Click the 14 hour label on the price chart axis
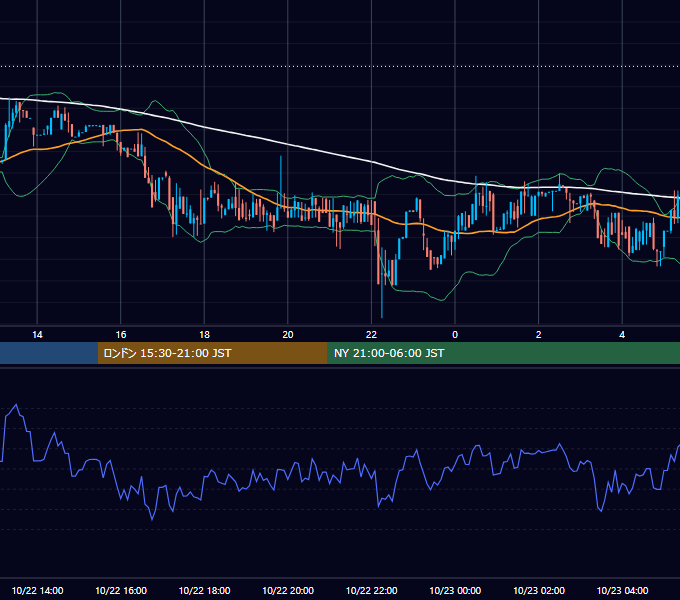680x600 pixels. click(37, 335)
